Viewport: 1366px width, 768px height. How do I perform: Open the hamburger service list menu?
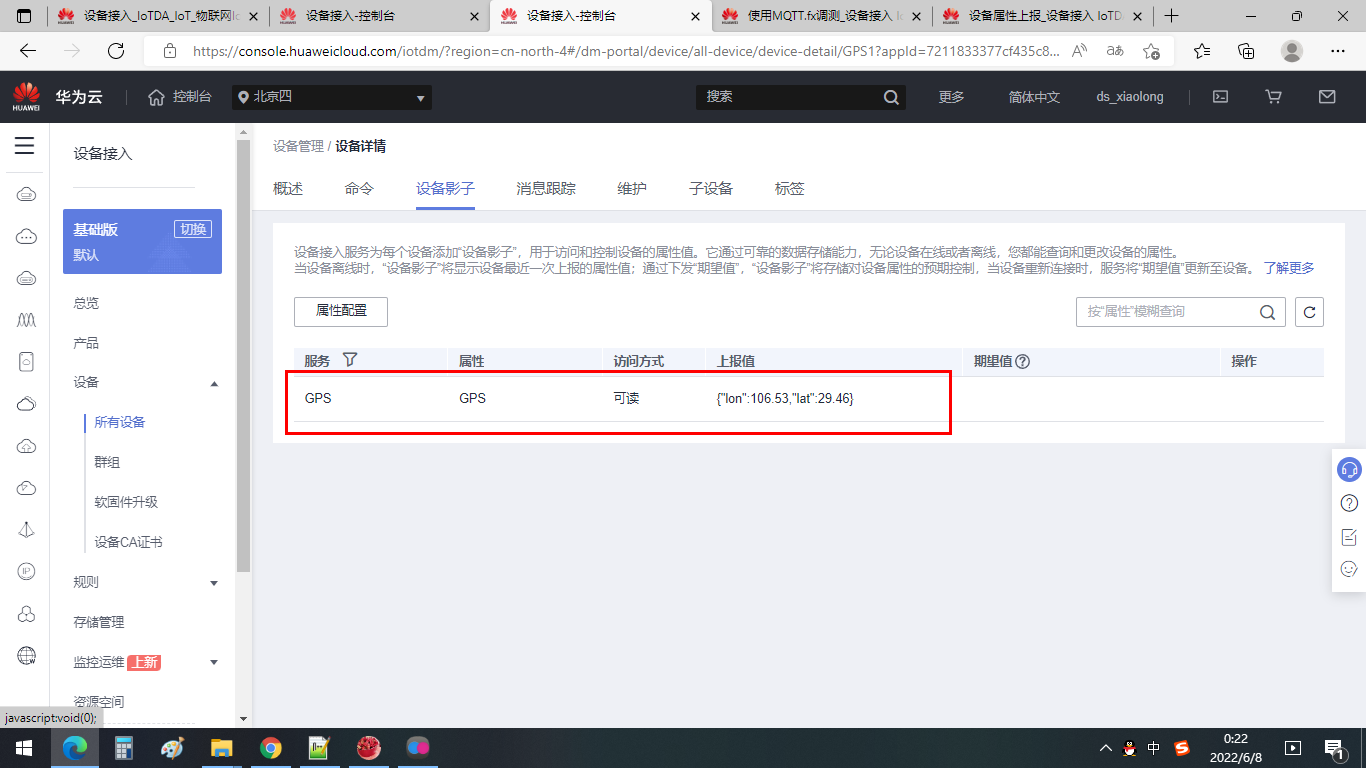[x=25, y=146]
